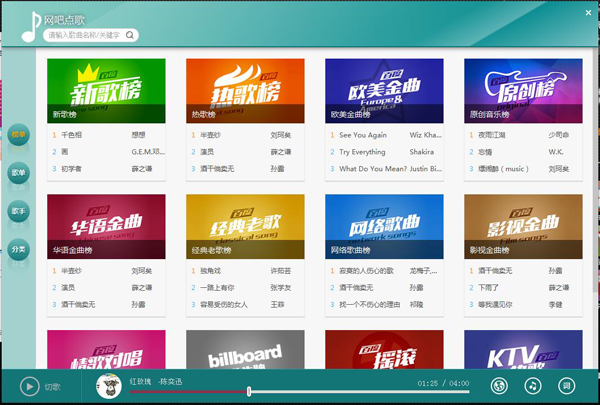
Task: Select song 一路上有你
Action: 217,288
